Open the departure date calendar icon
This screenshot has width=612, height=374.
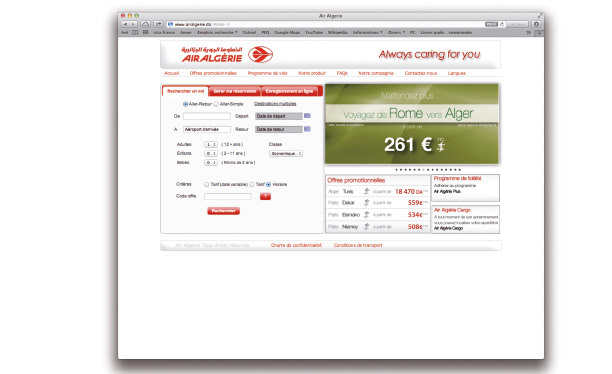tap(307, 116)
